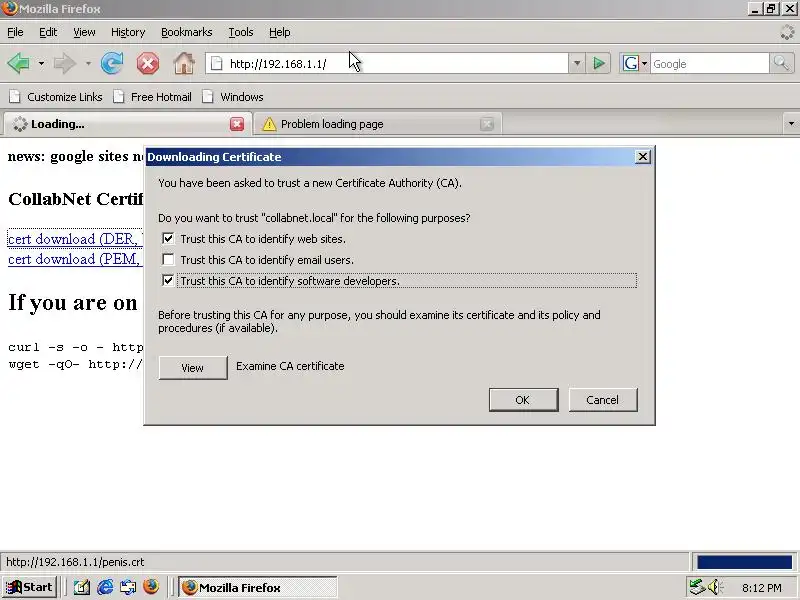Toggle Trust this CA to identify web sites
Viewport: 800px width, 600px height.
pyautogui.click(x=168, y=239)
